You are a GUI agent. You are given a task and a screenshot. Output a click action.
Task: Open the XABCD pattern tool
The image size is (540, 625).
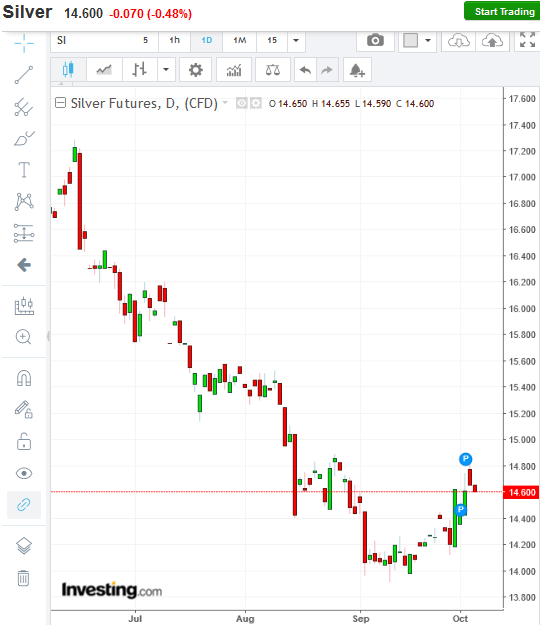click(24, 201)
